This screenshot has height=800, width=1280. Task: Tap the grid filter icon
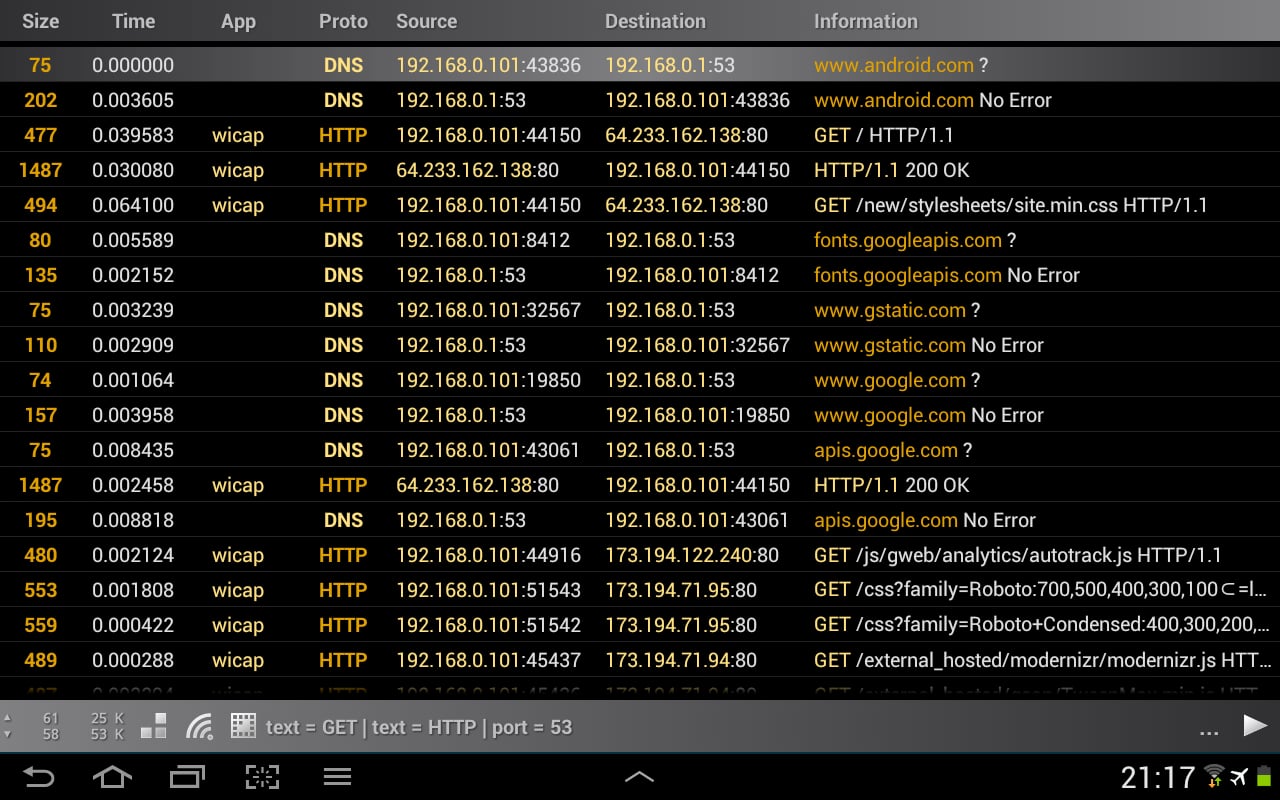click(x=243, y=726)
